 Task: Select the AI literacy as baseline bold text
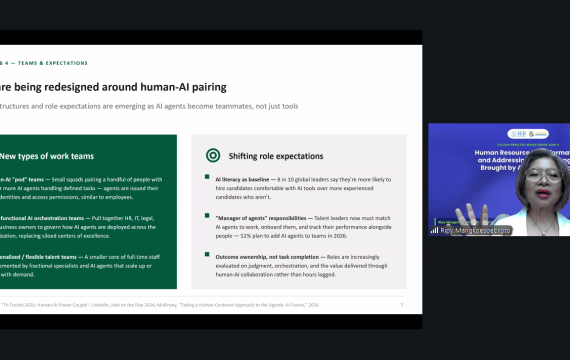(242, 179)
